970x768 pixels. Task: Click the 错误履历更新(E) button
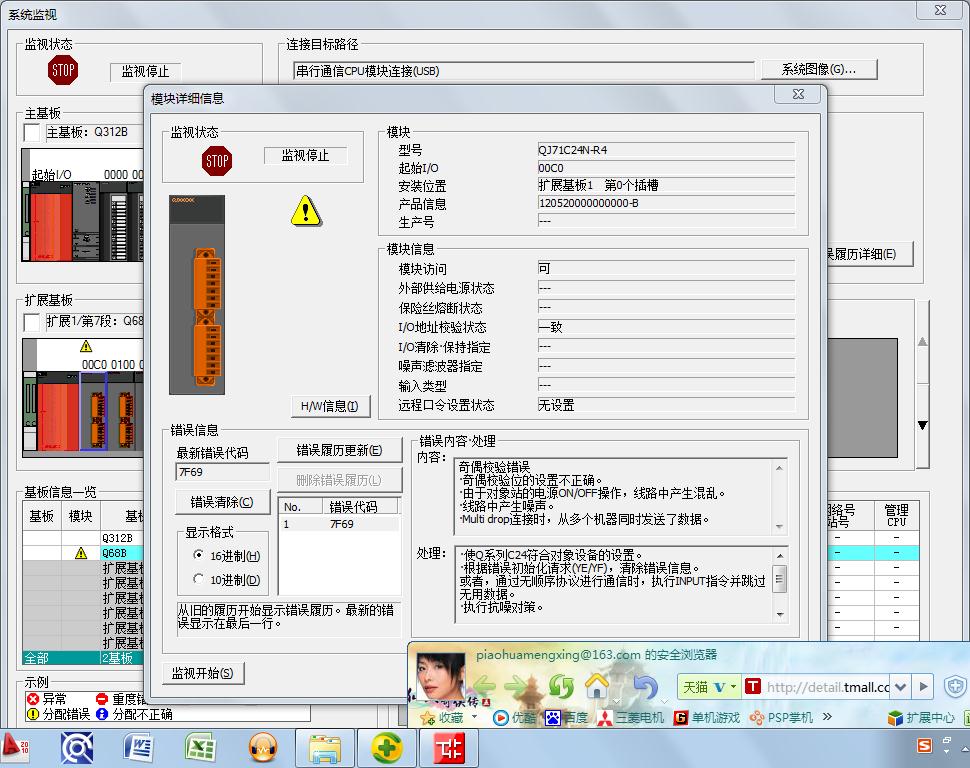point(338,450)
